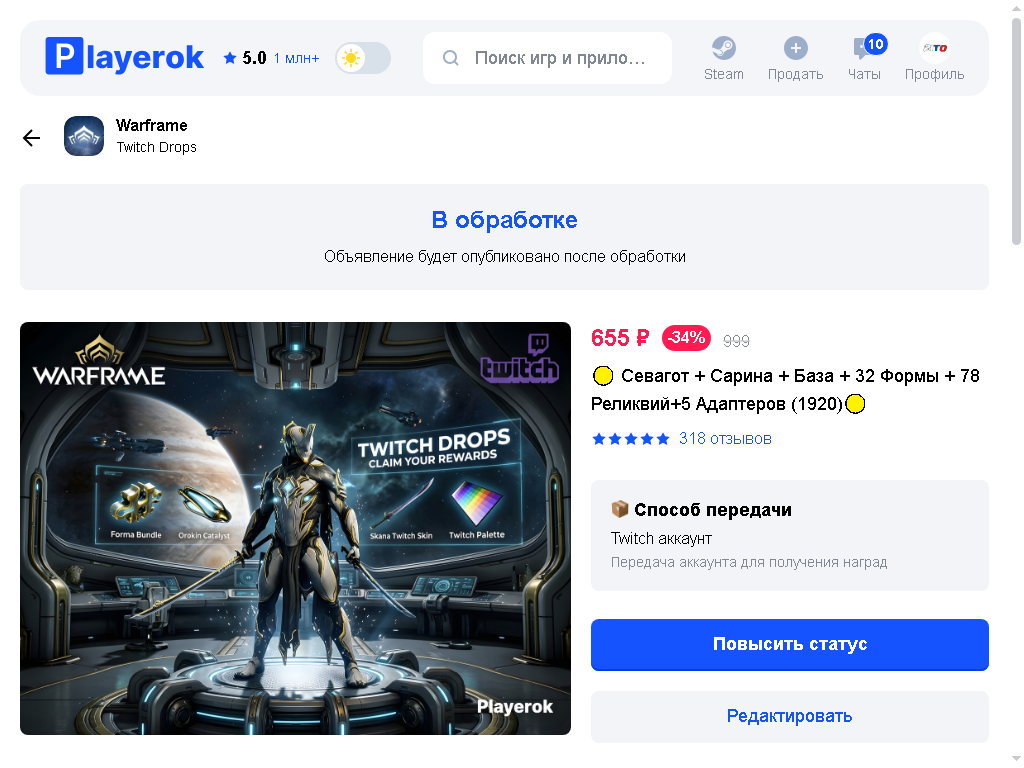
Task: Click the -34% discount badge
Action: pyautogui.click(x=686, y=338)
